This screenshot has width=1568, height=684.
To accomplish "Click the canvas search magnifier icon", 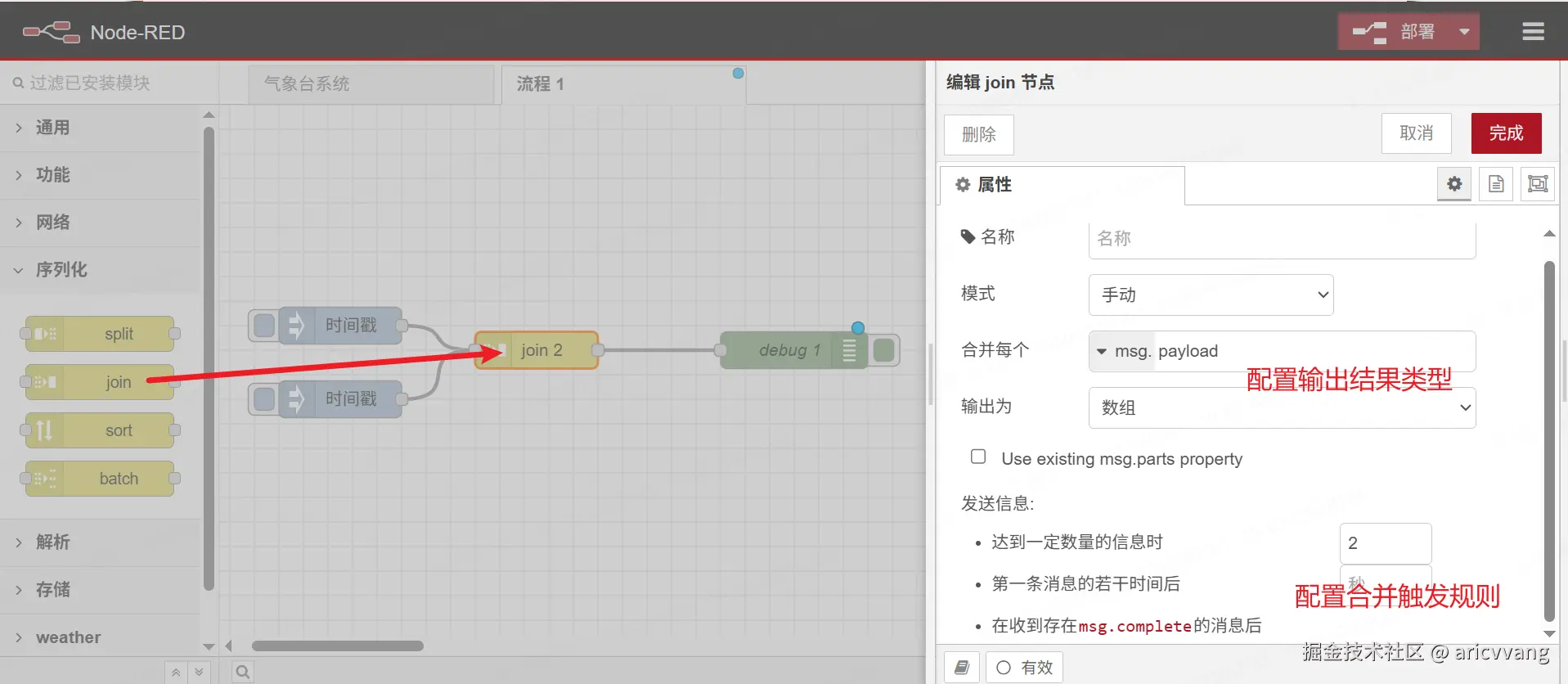I will point(243,673).
